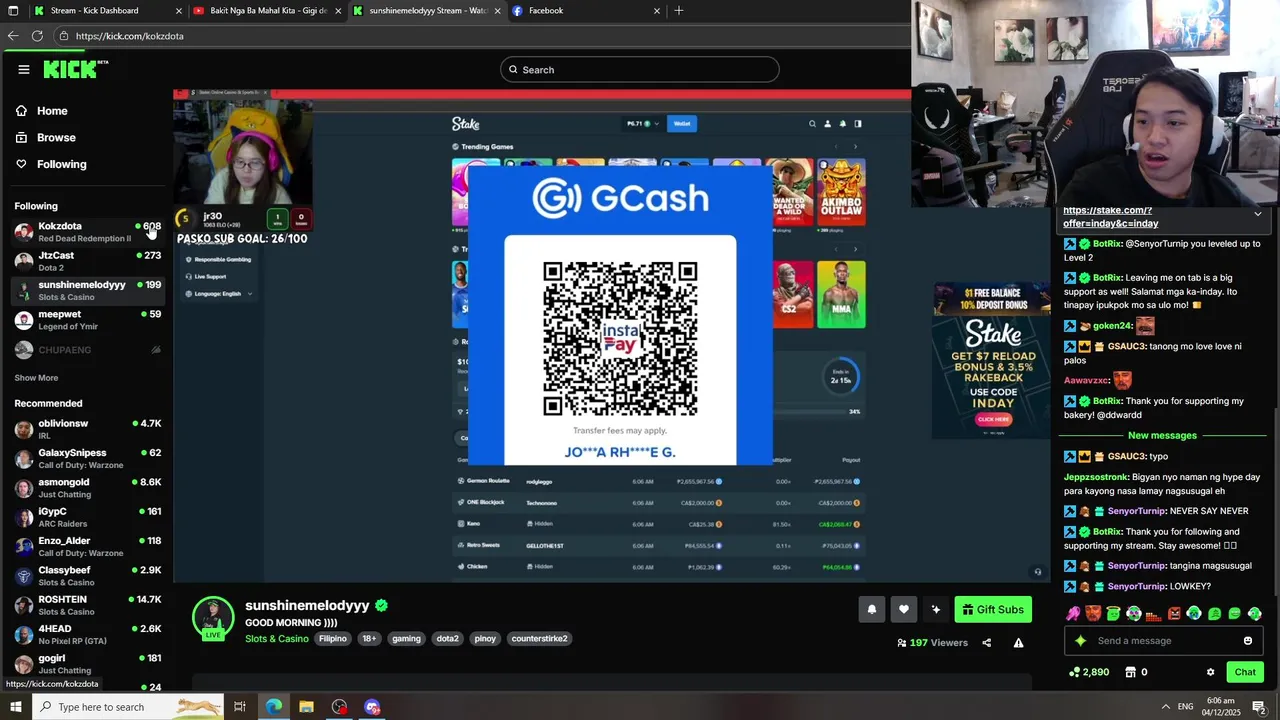Image resolution: width=1280 pixels, height=720 pixels.
Task: Reload the page with refresh icon
Action: tap(37, 36)
